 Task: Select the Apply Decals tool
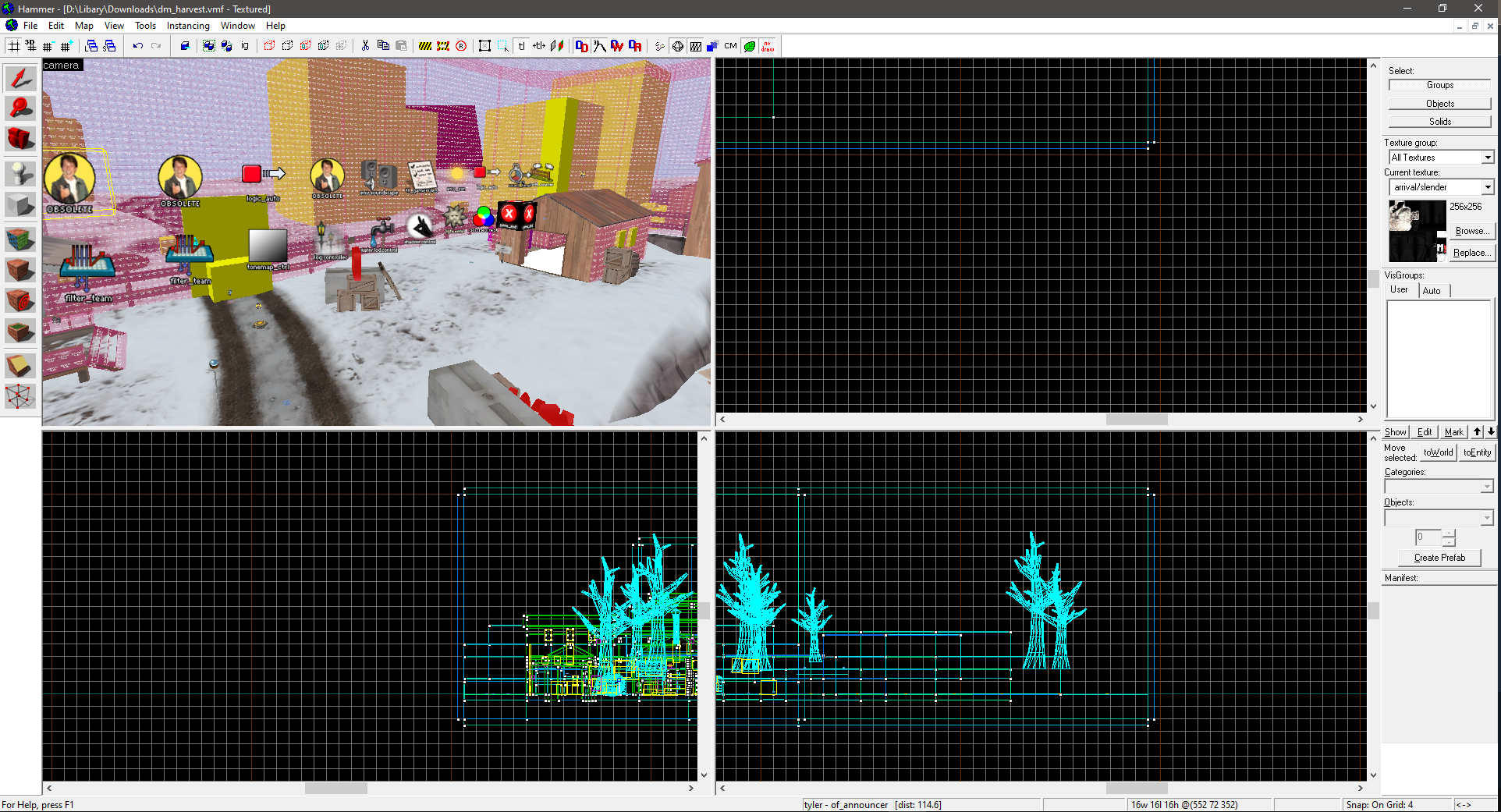click(20, 300)
